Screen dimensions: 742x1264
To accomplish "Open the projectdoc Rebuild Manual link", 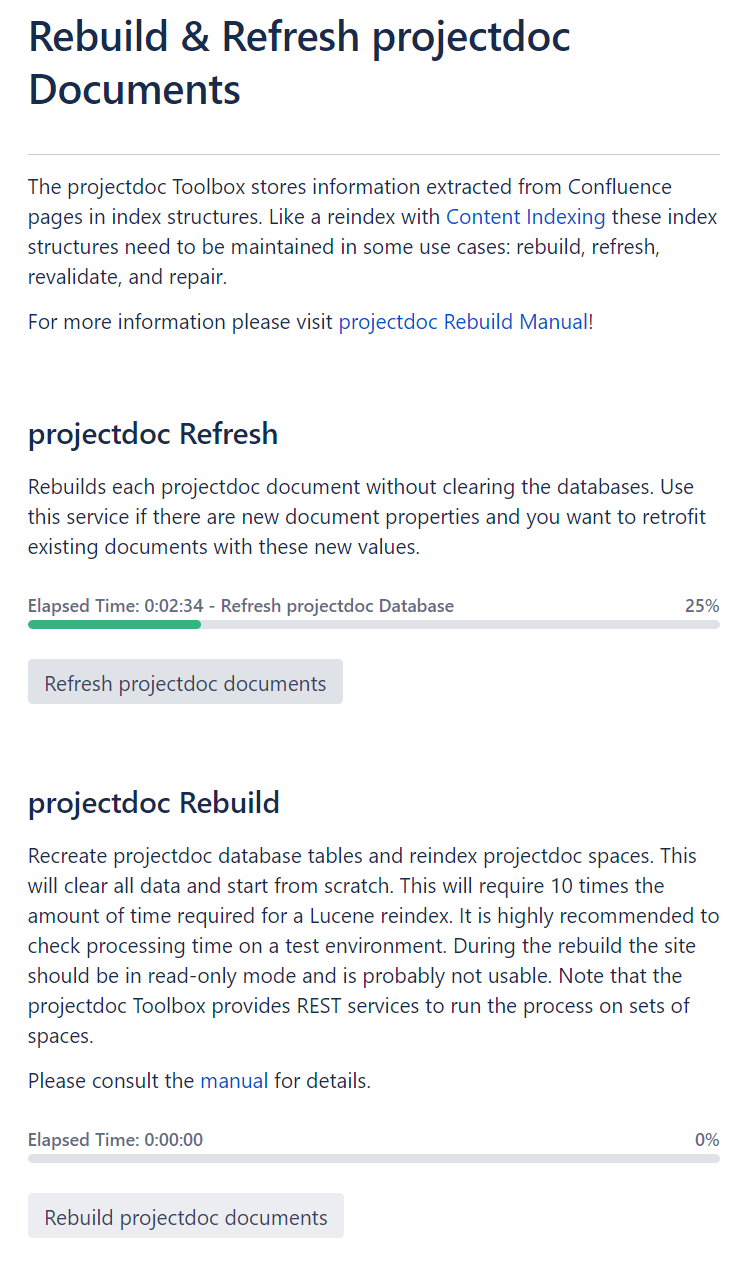I will [x=463, y=322].
